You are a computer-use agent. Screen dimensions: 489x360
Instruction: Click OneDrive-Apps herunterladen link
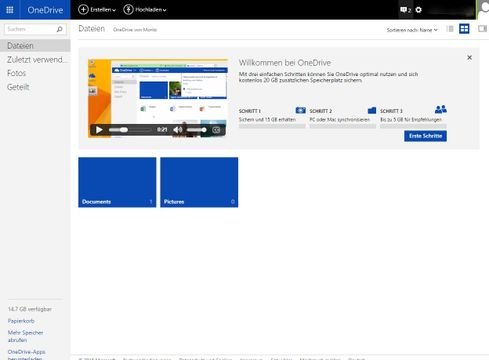(26, 355)
